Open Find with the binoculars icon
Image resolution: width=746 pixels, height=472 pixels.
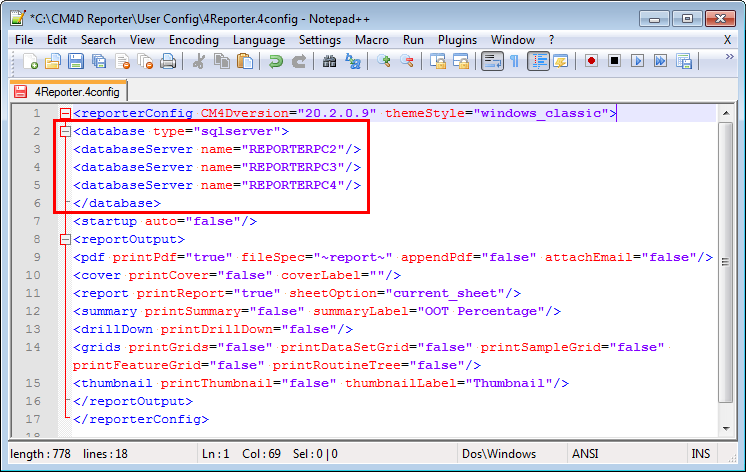(x=329, y=61)
